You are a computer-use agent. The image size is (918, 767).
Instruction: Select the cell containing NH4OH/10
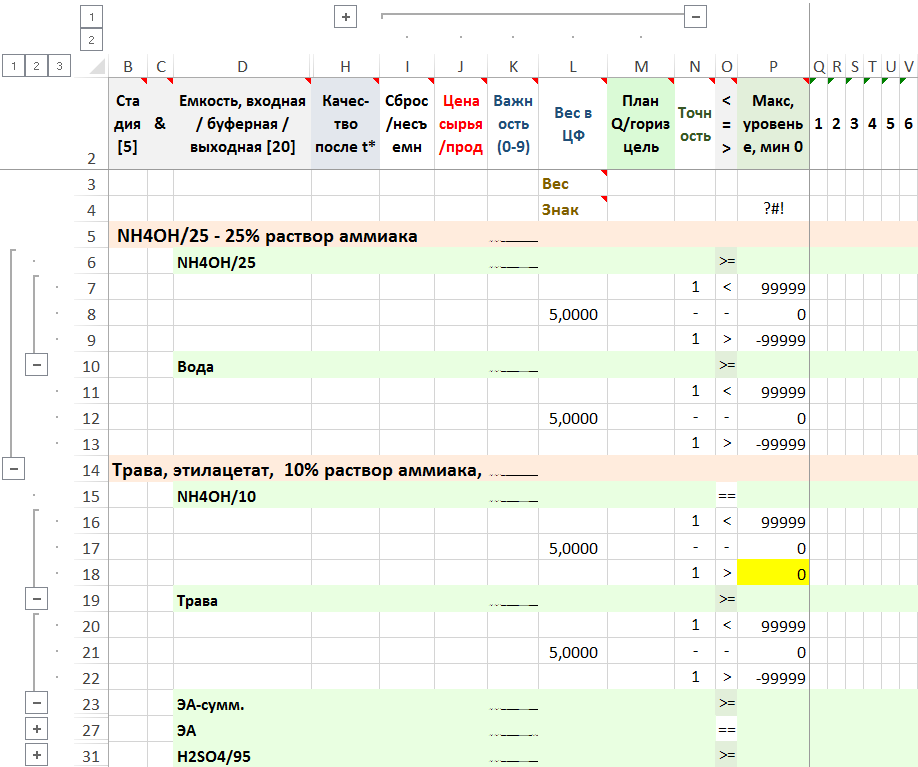point(242,496)
